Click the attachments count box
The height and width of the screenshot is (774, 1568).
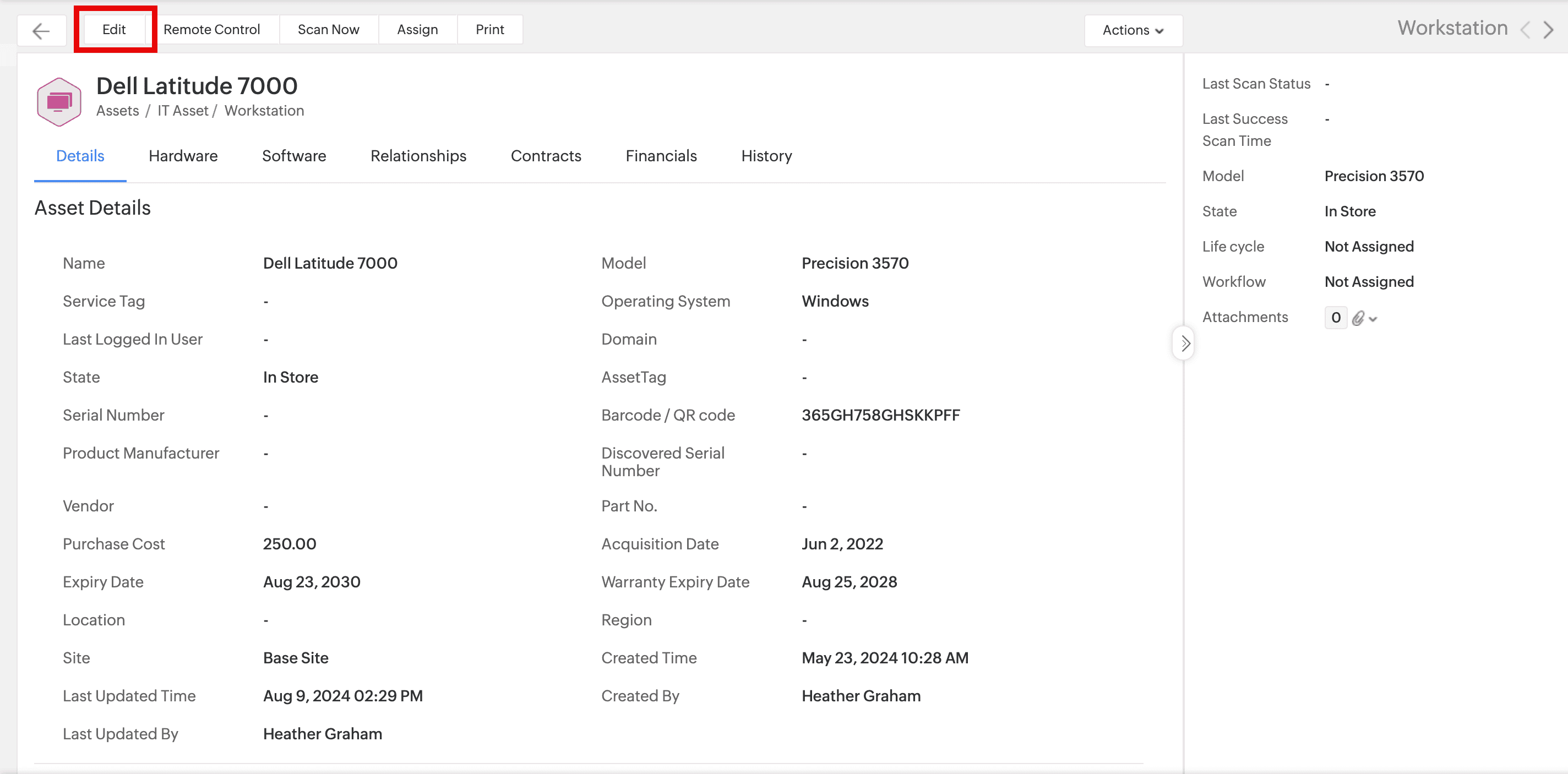point(1336,318)
